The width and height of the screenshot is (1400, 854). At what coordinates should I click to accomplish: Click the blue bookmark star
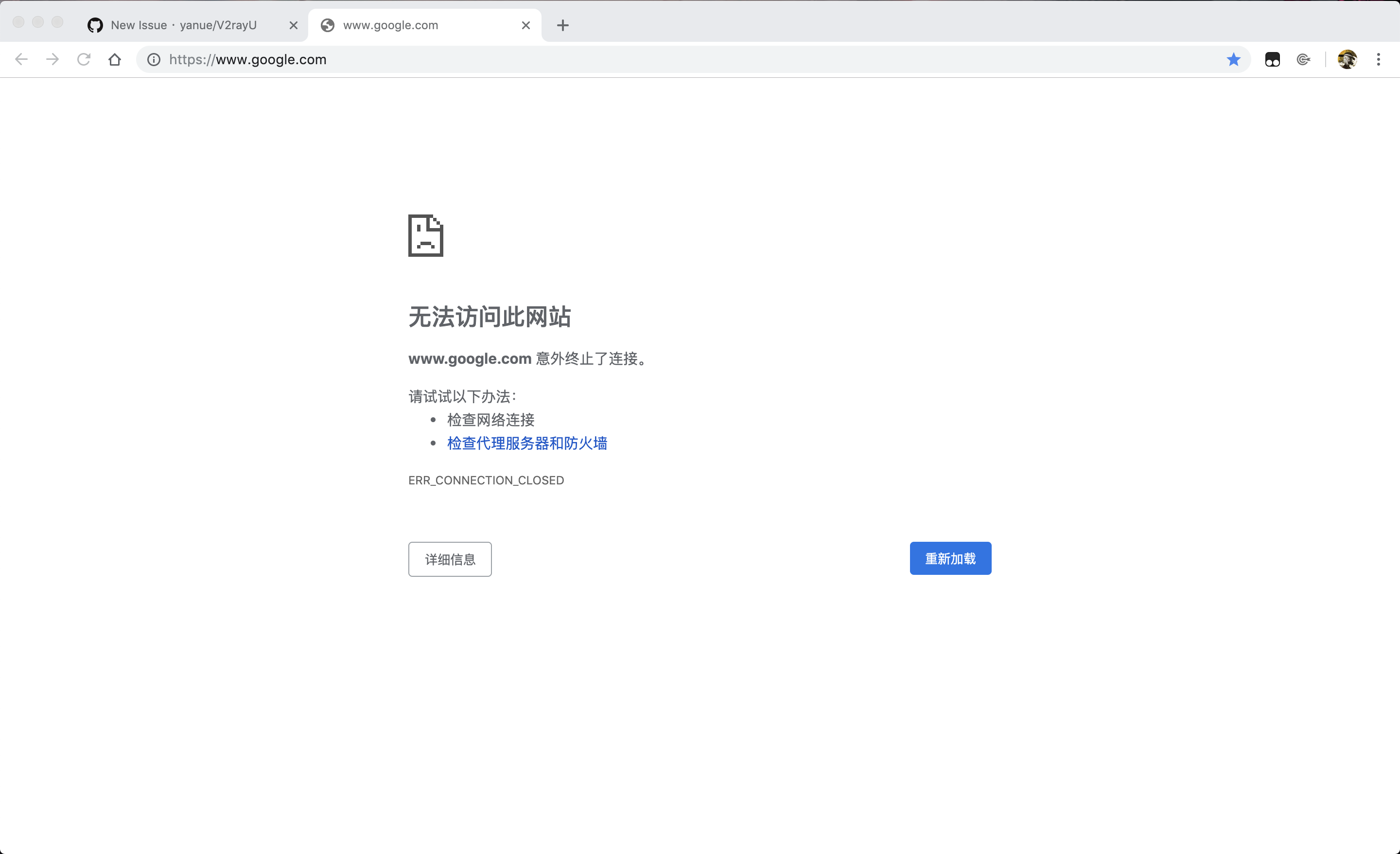click(x=1233, y=59)
